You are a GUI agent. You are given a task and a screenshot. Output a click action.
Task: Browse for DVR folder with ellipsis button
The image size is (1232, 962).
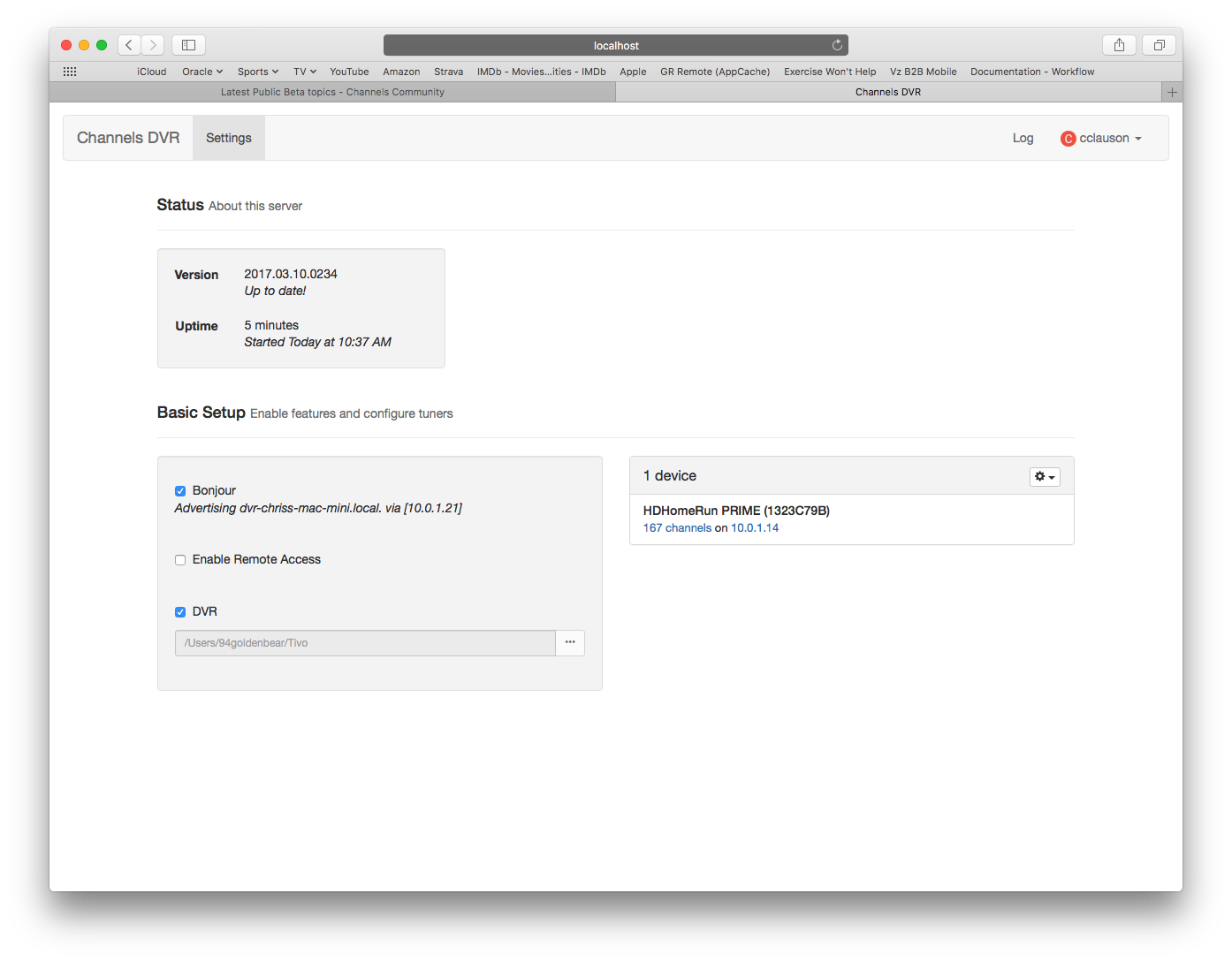coord(570,642)
